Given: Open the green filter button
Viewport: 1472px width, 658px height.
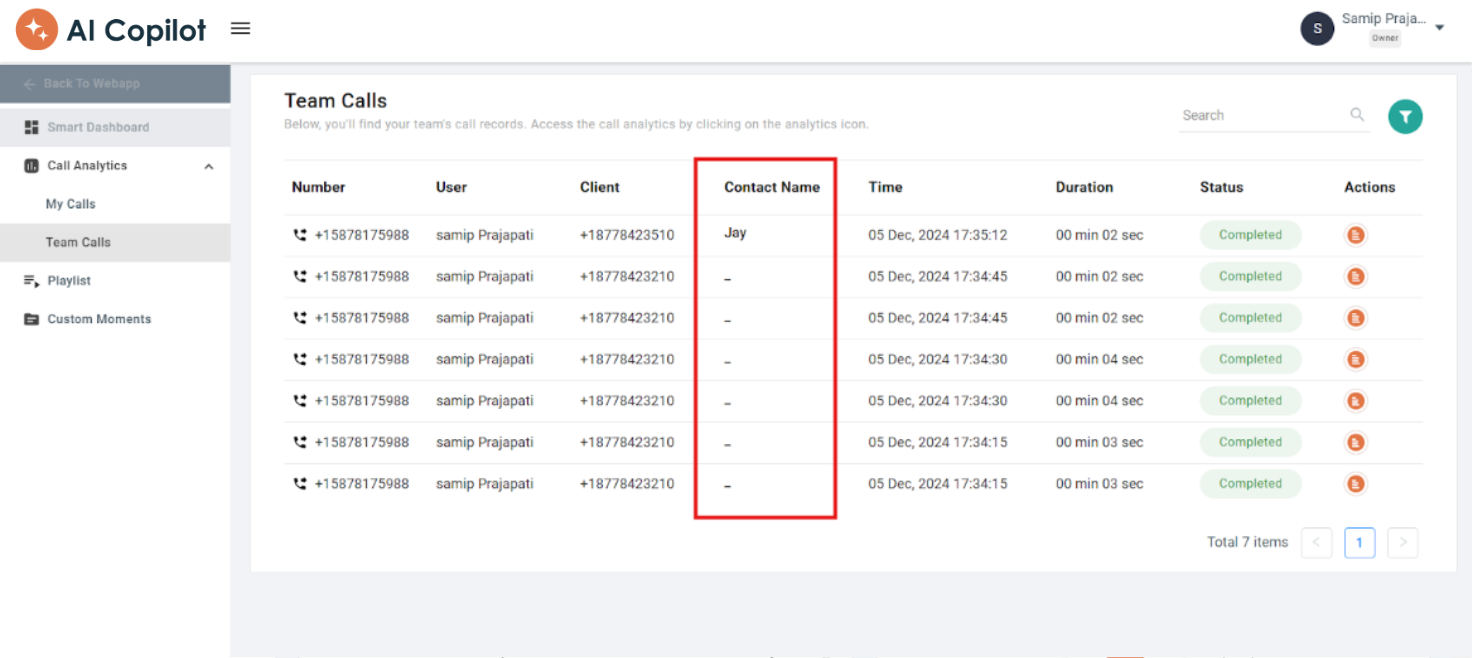Looking at the screenshot, I should pos(1405,117).
